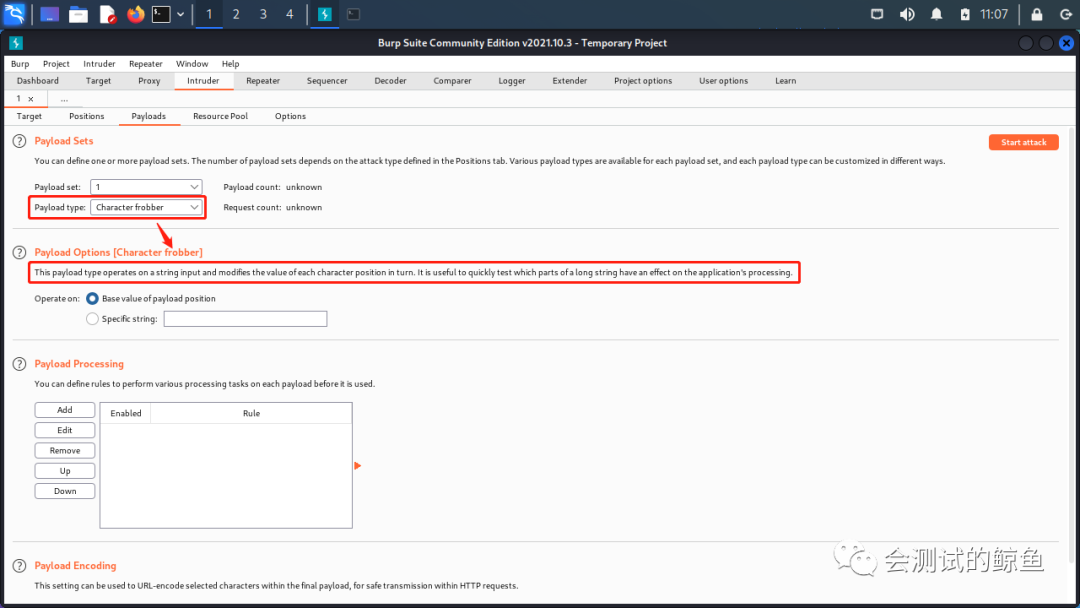Close Intruder attack tab 1
This screenshot has height=608, width=1080.
coord(31,99)
